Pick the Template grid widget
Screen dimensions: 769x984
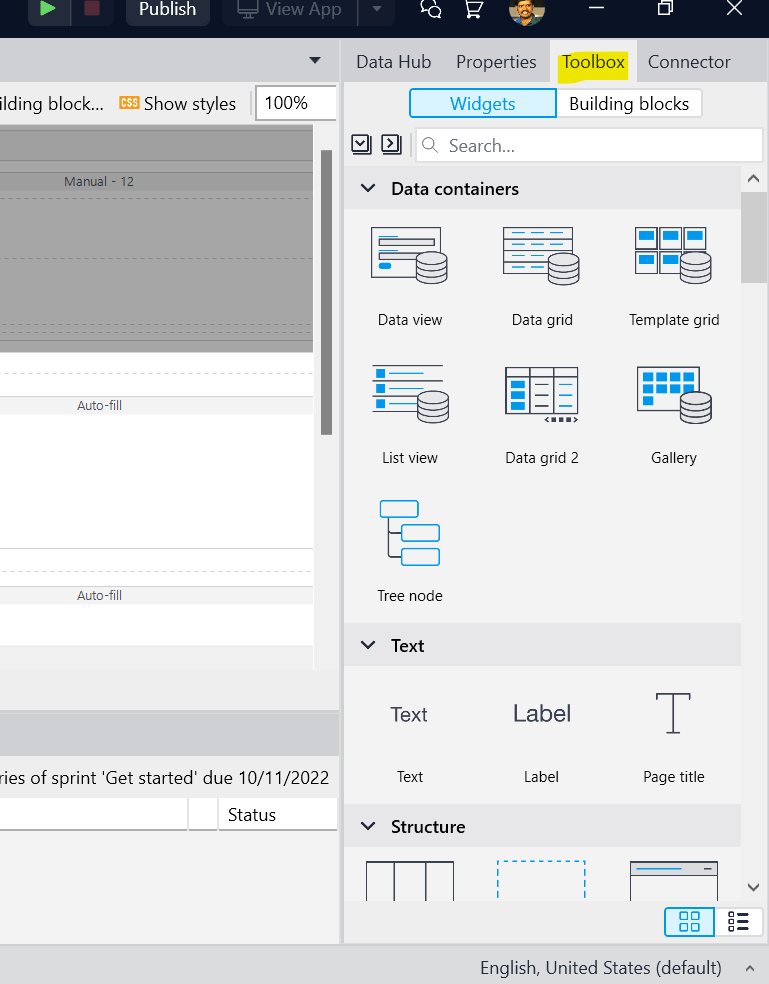(x=673, y=256)
